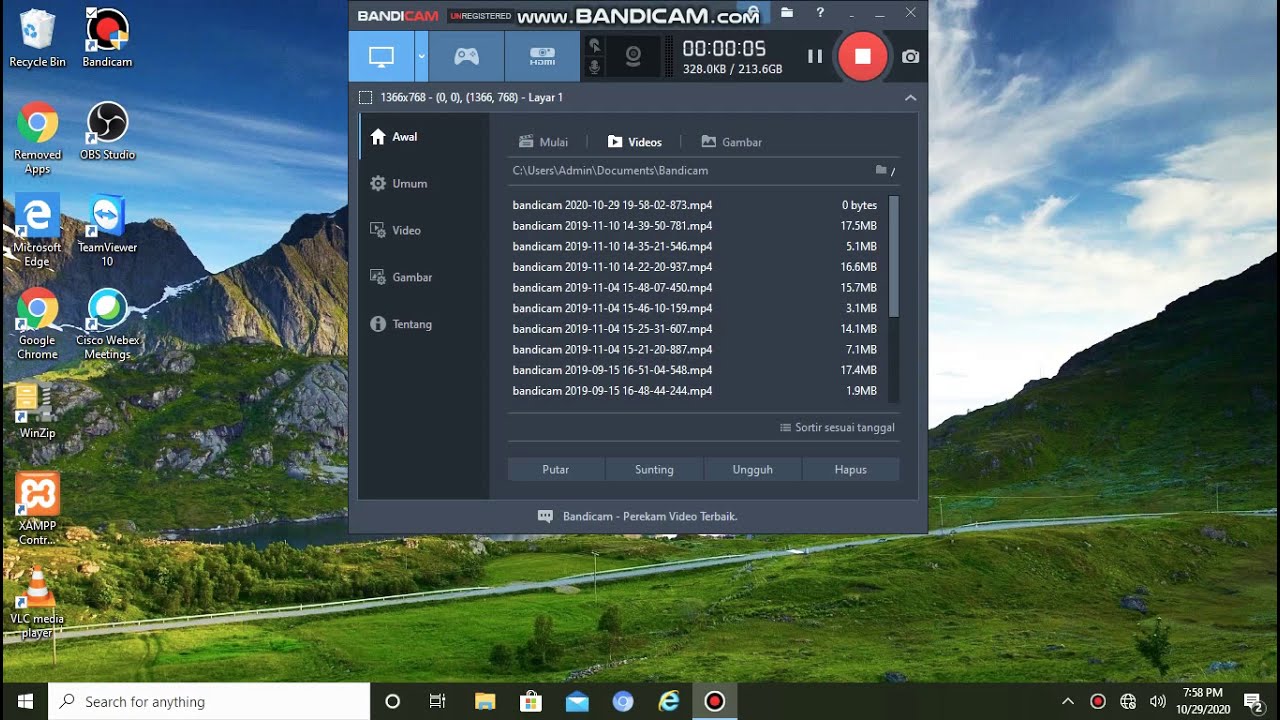Open OBS Studio desktop icon
Screen dimensions: 1280x720
point(107,131)
